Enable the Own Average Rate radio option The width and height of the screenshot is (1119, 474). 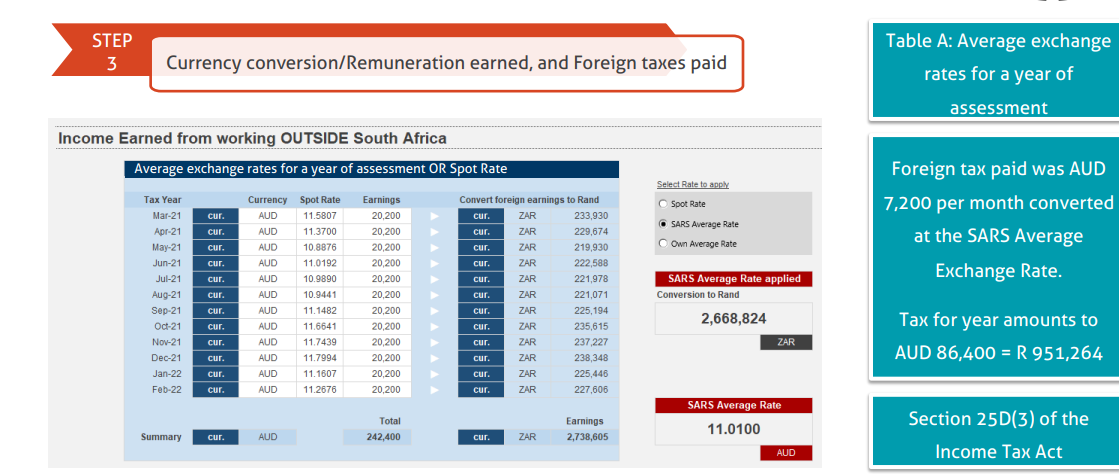(663, 243)
